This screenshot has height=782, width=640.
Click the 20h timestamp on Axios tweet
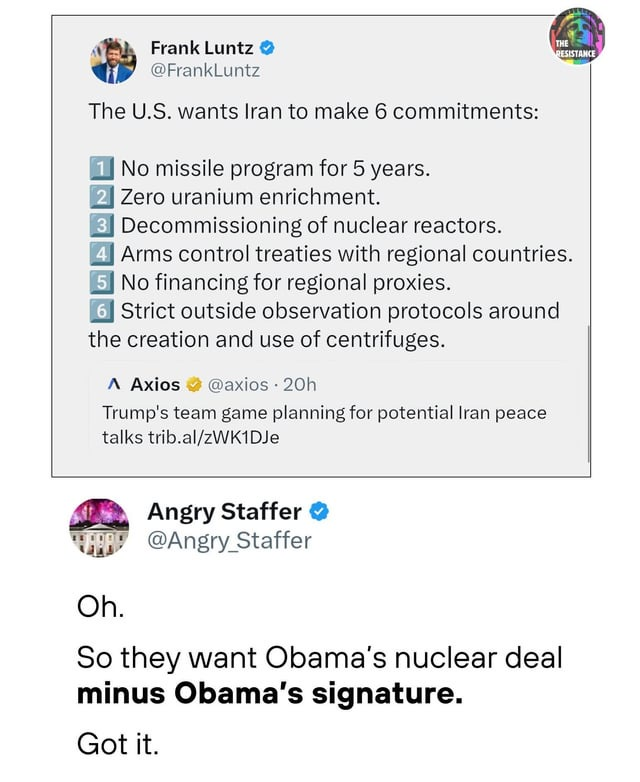299,384
